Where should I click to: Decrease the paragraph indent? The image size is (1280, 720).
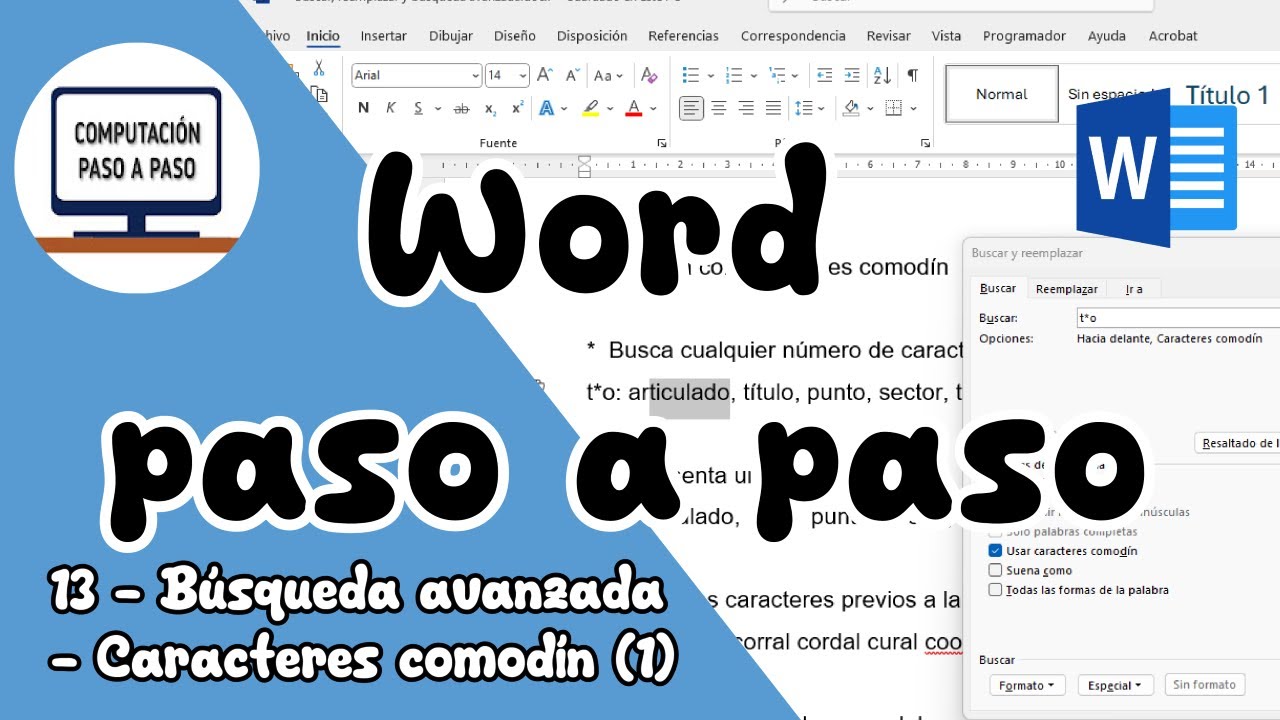(825, 75)
